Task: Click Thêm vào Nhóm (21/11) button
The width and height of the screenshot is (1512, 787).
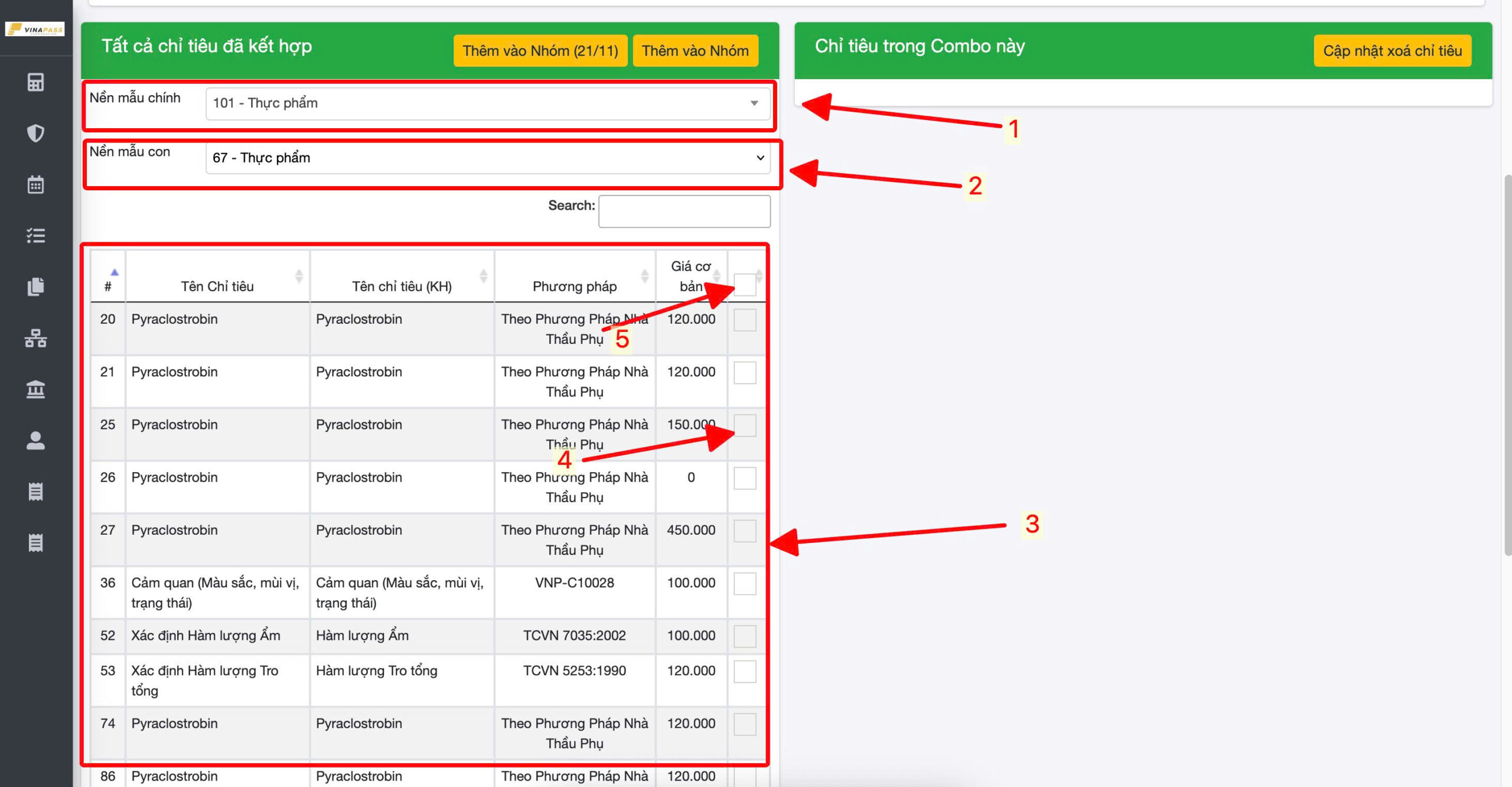Action: pyautogui.click(x=540, y=51)
